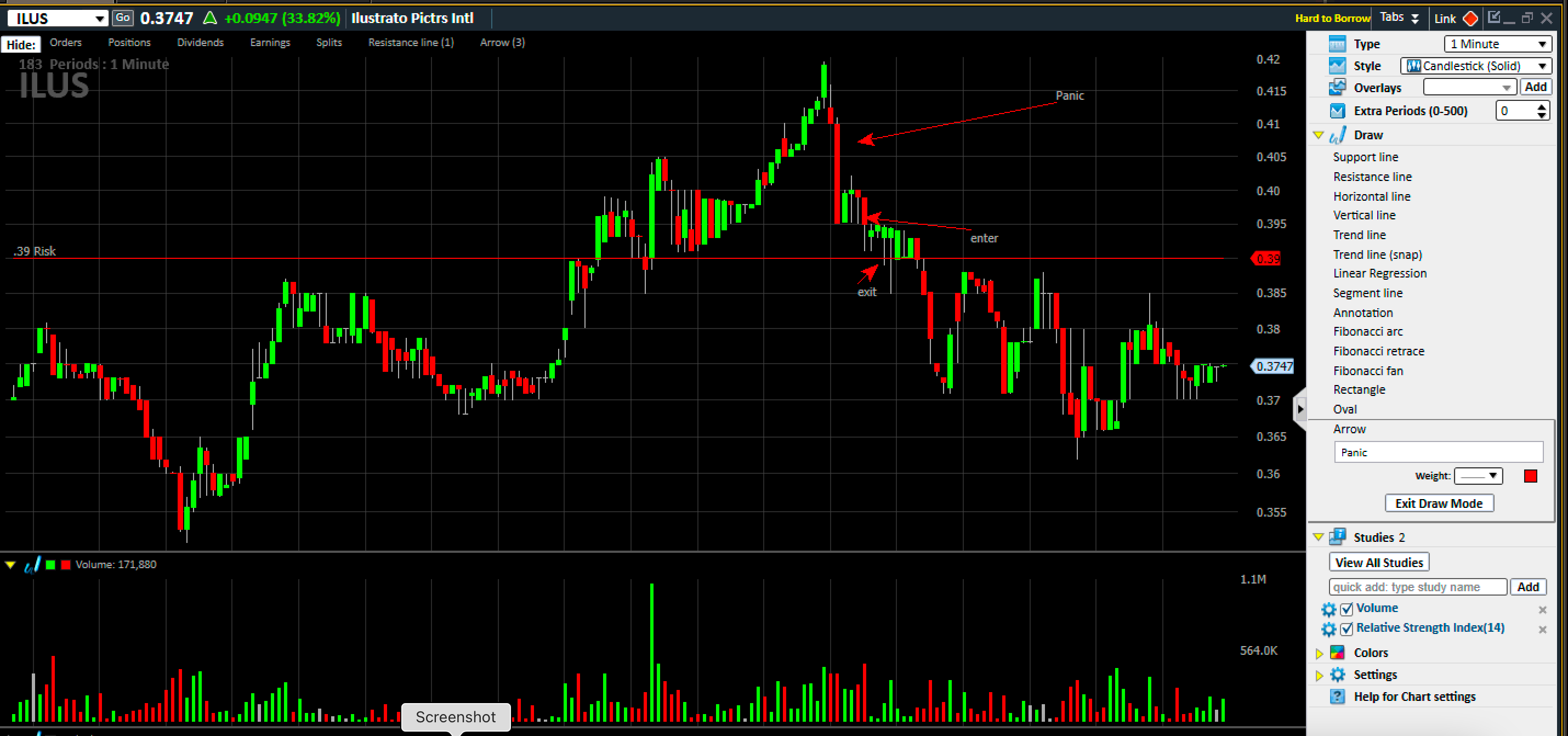Click the red Link diamond icon
This screenshot has width=1568, height=736.
(x=1470, y=18)
